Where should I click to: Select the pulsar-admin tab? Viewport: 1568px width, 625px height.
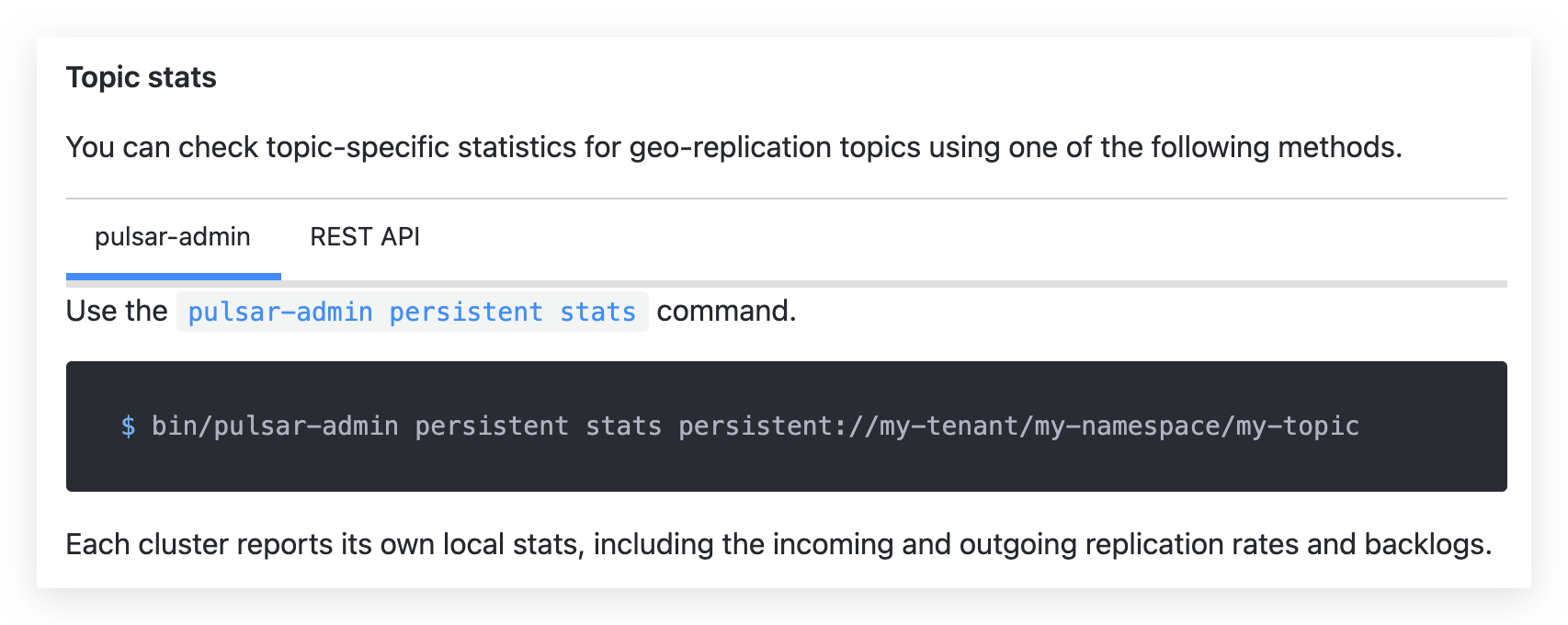(x=173, y=237)
